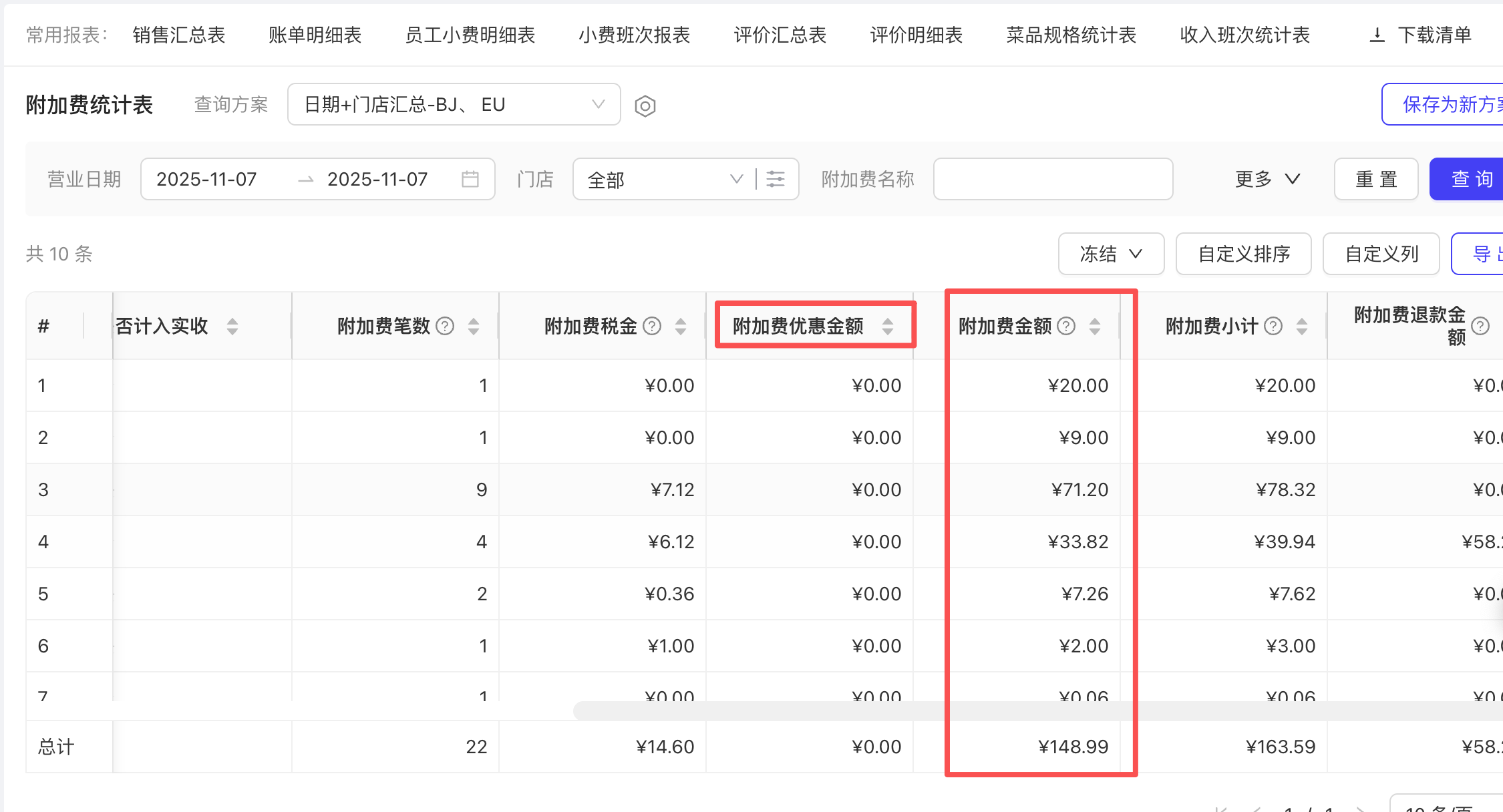1503x812 pixels.
Task: Click the 自定义列 button
Action: [x=1381, y=254]
